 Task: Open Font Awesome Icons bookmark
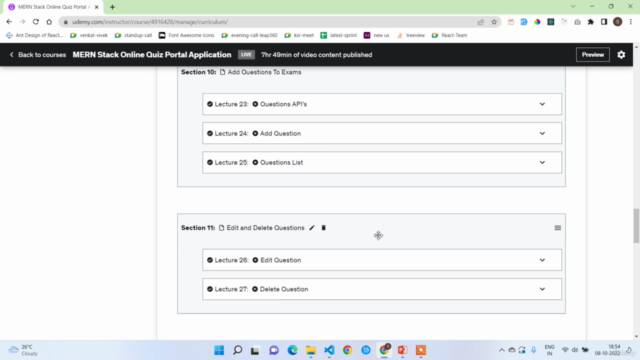187,36
